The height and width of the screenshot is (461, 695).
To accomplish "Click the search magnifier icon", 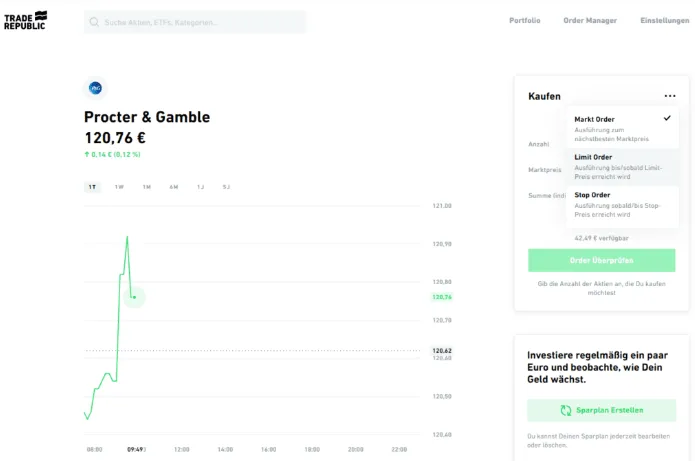I will (x=94, y=22).
